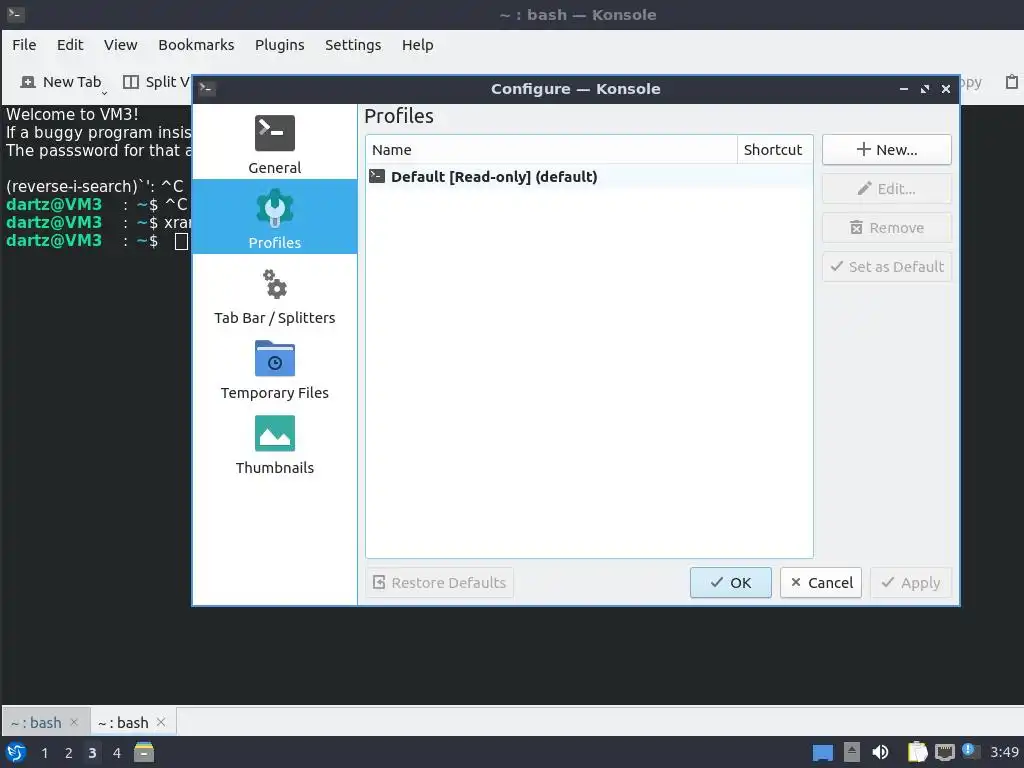The image size is (1024, 768).
Task: Open the application launcher menu in taskbar
Action: tap(16, 752)
